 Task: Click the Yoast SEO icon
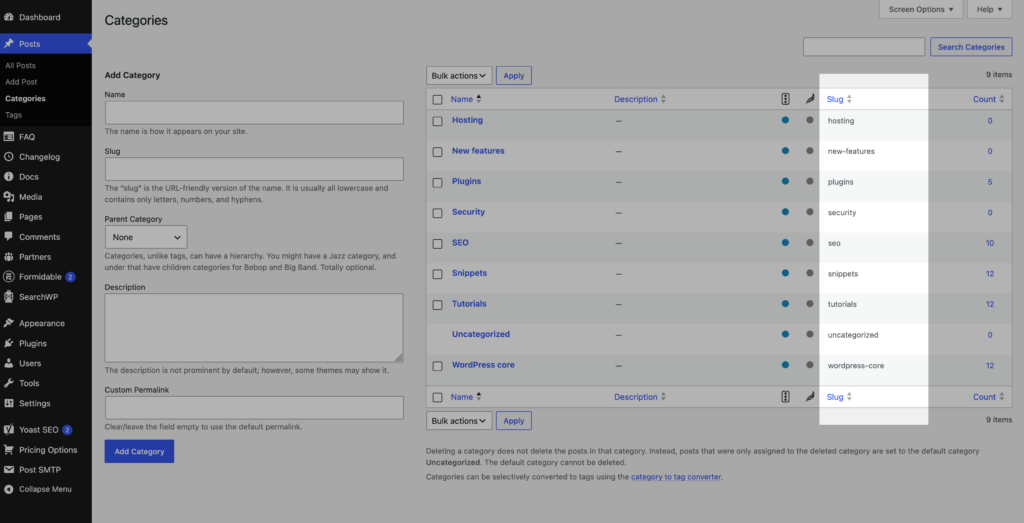tap(9, 430)
